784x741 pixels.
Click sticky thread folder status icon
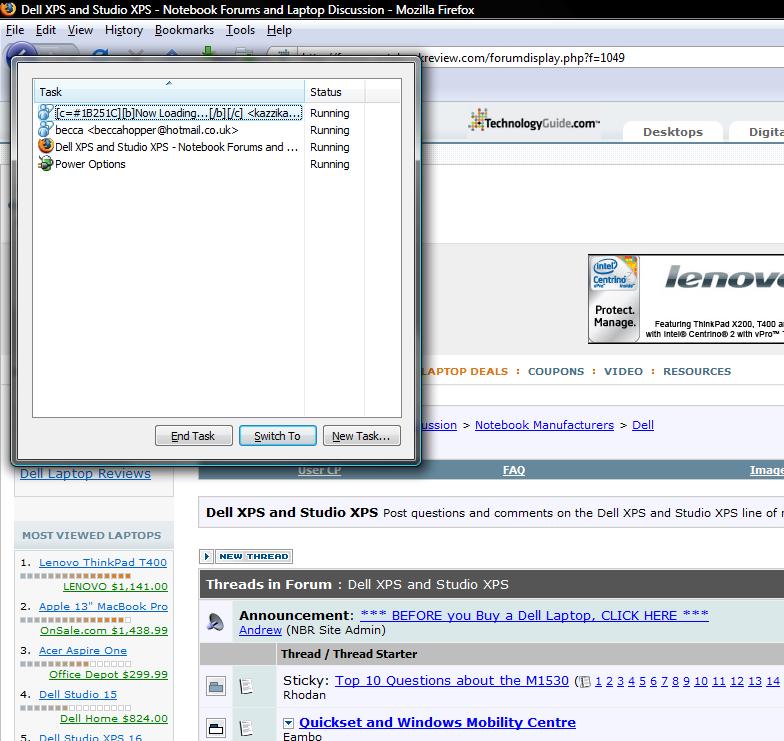216,686
